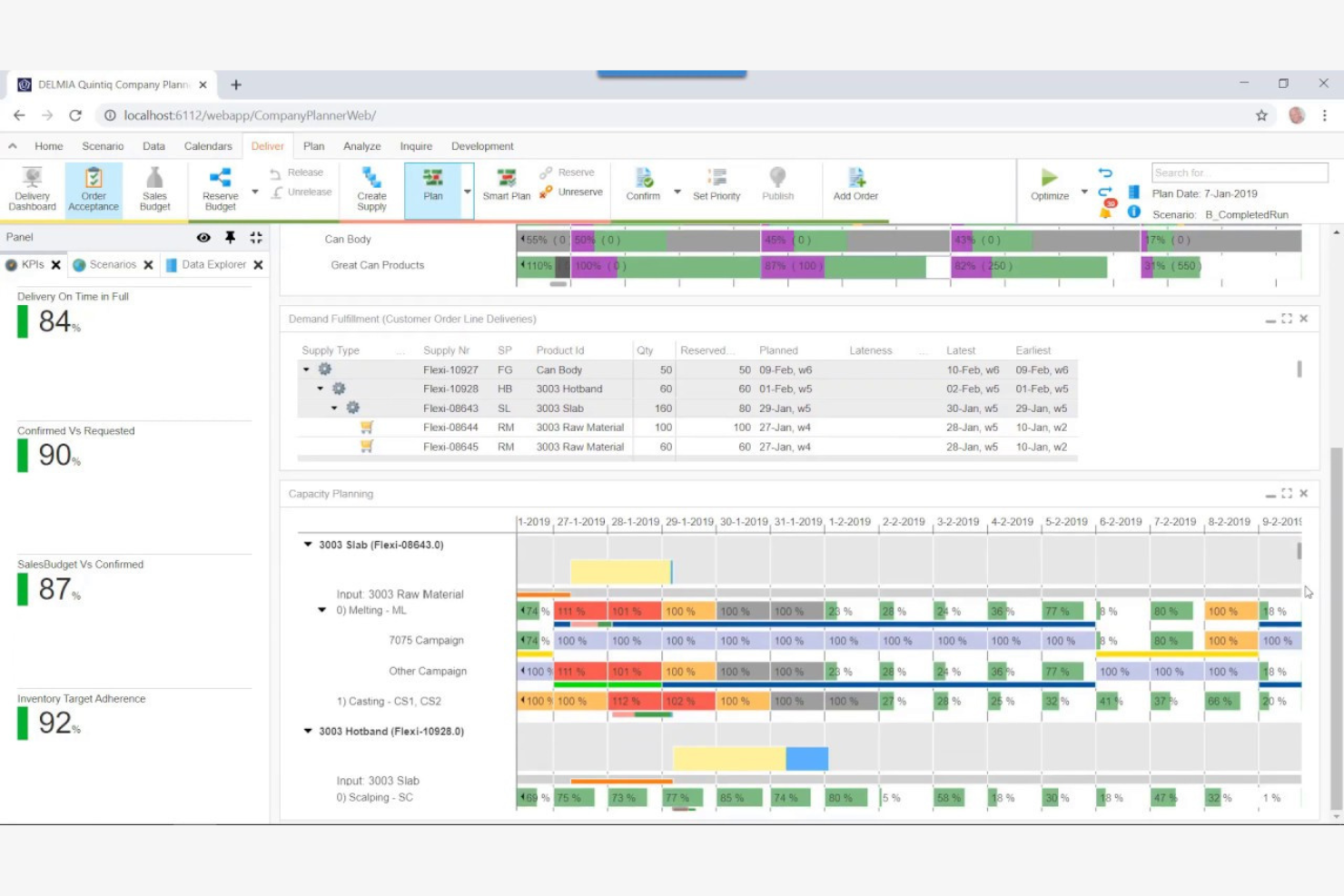The image size is (1344, 896).
Task: Open the Publish function
Action: click(x=777, y=184)
